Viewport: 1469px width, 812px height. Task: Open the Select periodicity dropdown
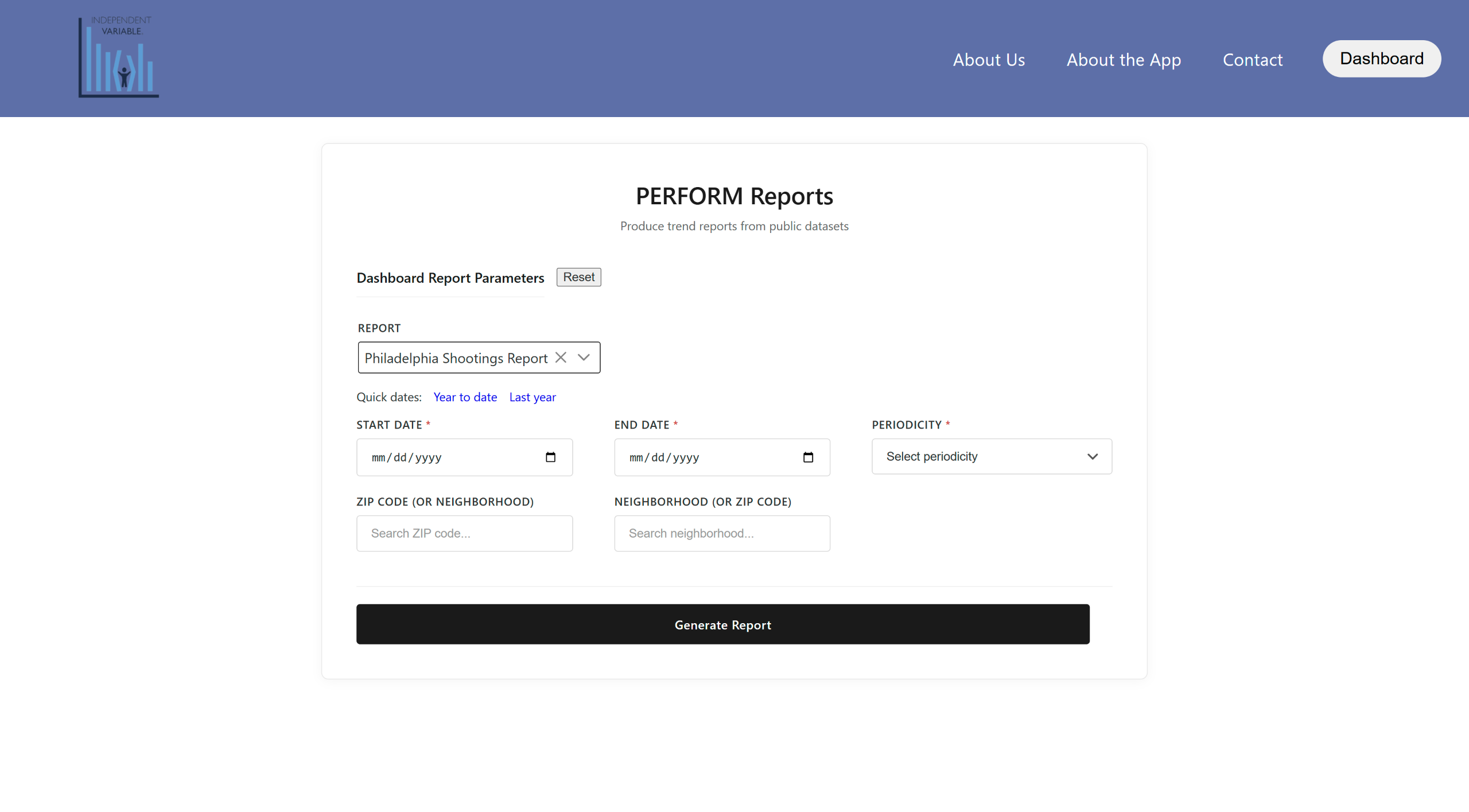(x=991, y=457)
